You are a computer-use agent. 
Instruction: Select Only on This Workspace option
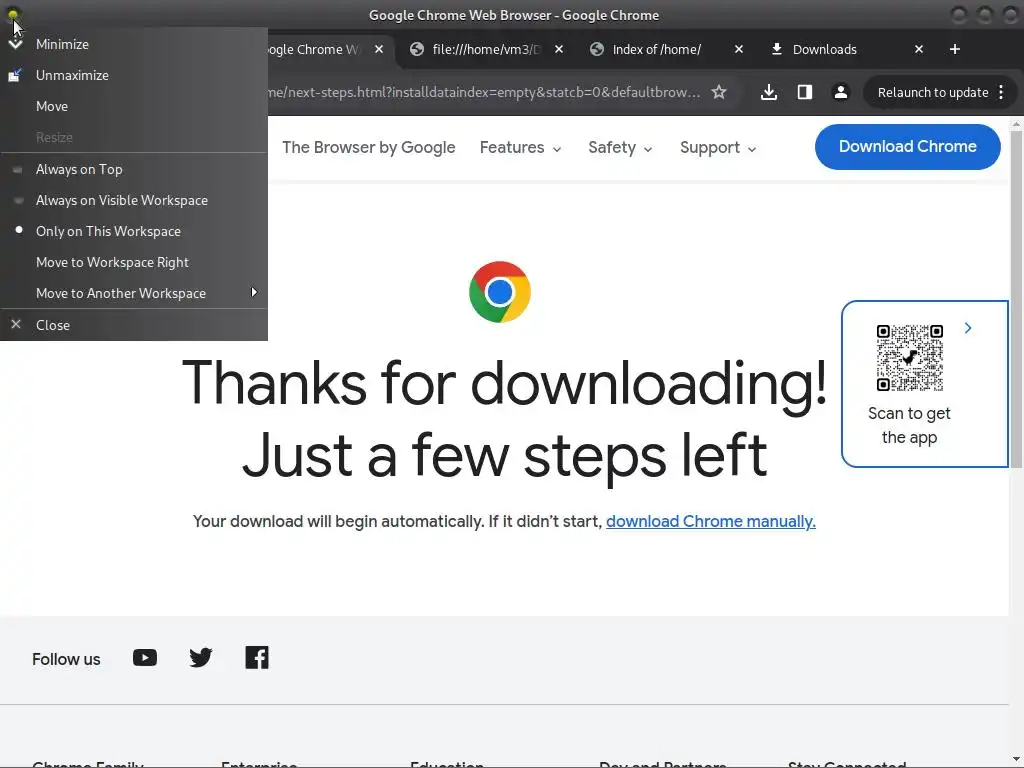[134, 231]
